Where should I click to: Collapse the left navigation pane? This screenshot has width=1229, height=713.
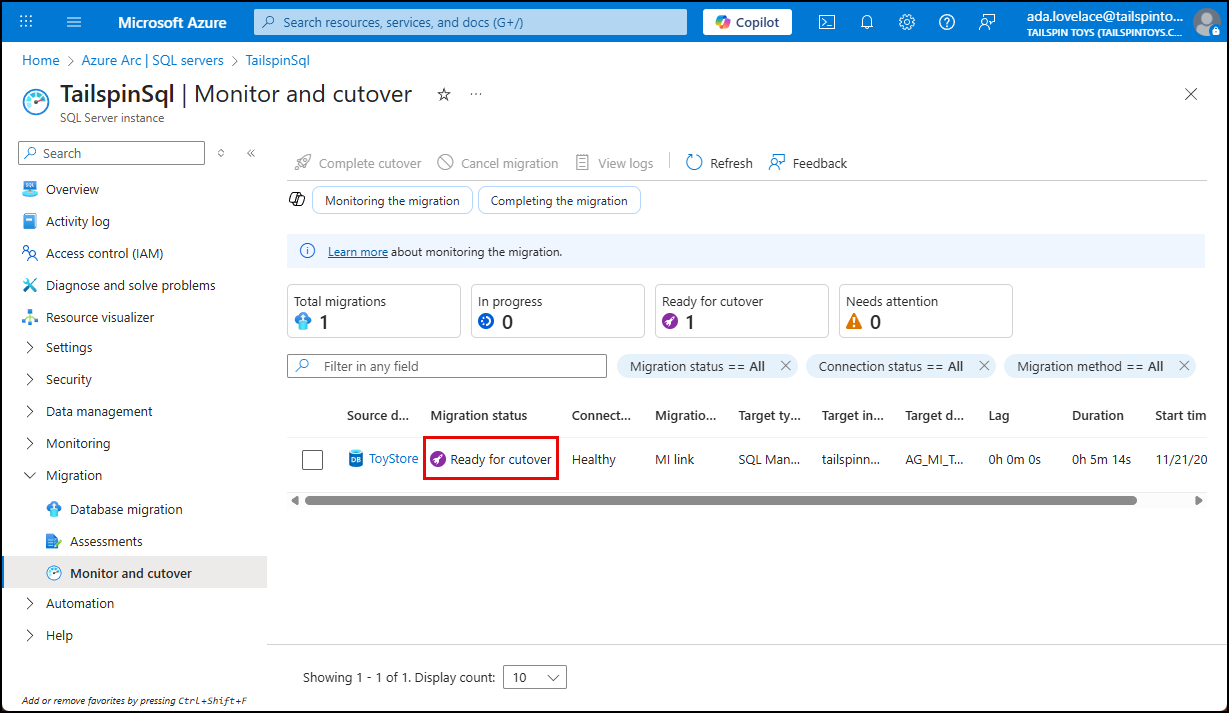coord(252,152)
